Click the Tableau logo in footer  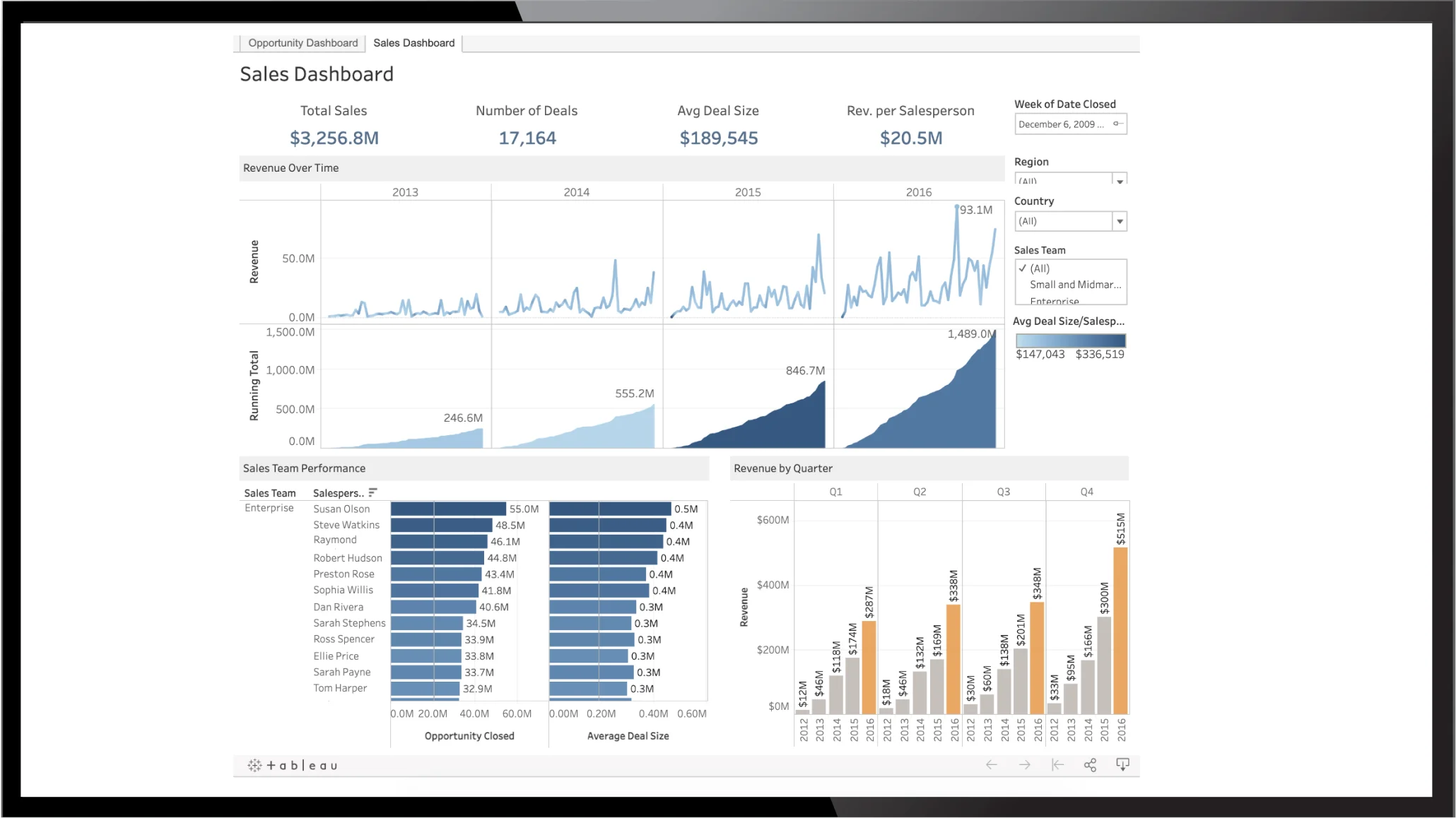(x=293, y=765)
